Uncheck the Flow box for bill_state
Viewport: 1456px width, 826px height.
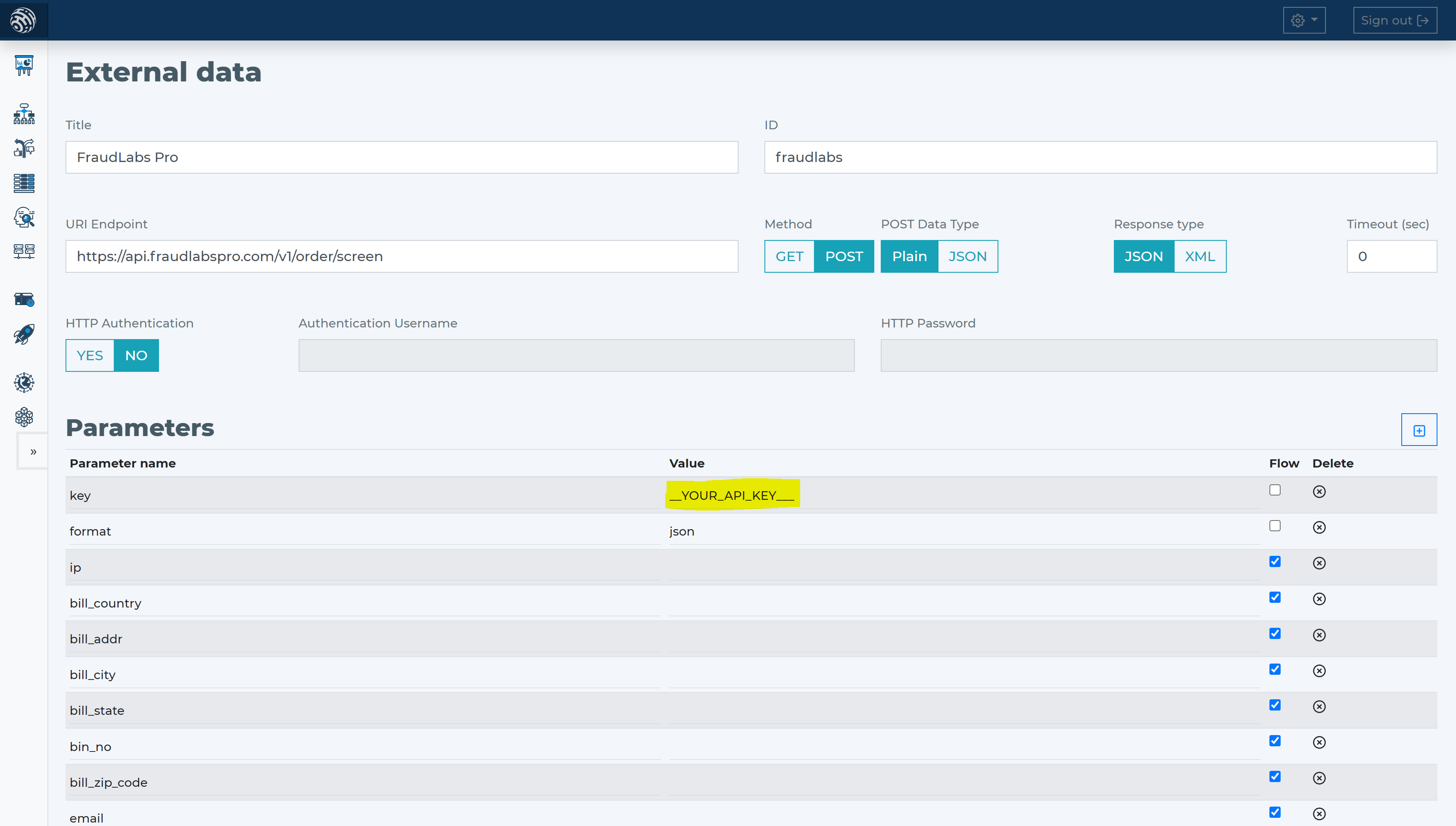pyautogui.click(x=1275, y=705)
